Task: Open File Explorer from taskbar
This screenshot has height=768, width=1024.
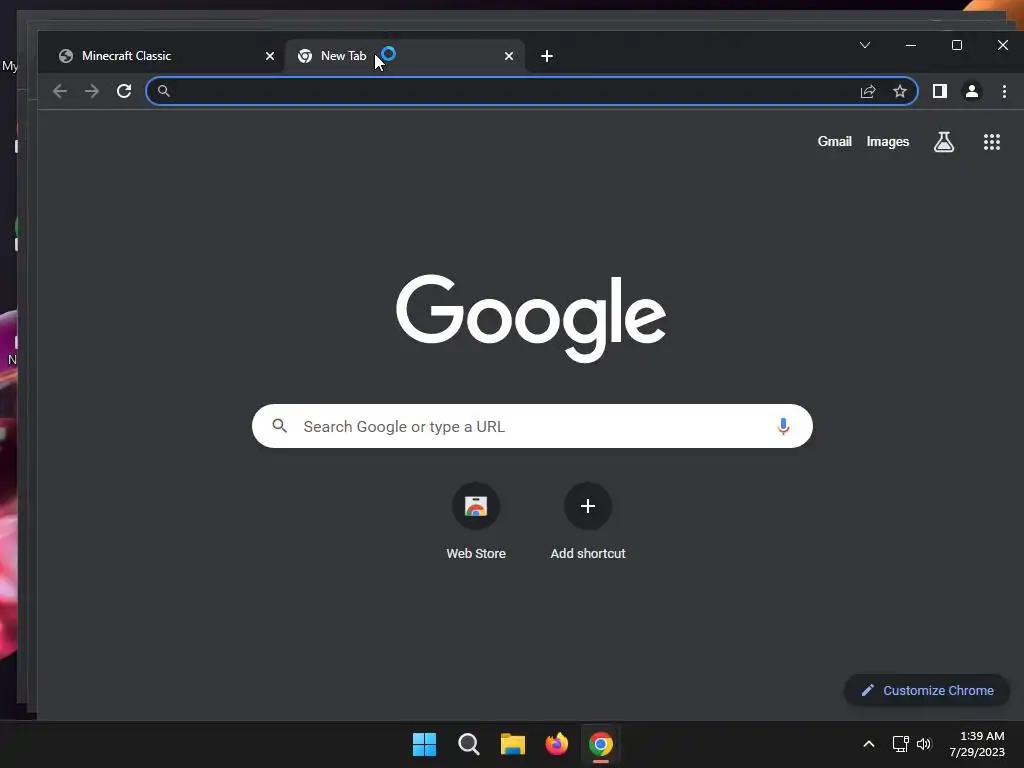Action: coord(513,744)
